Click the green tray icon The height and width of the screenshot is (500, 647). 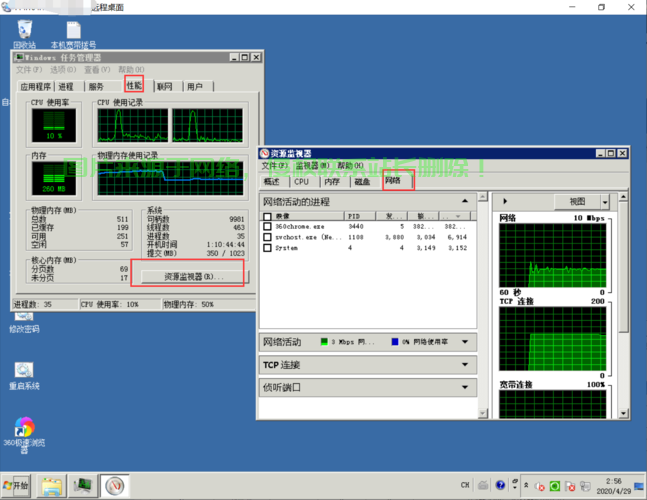[555, 486]
